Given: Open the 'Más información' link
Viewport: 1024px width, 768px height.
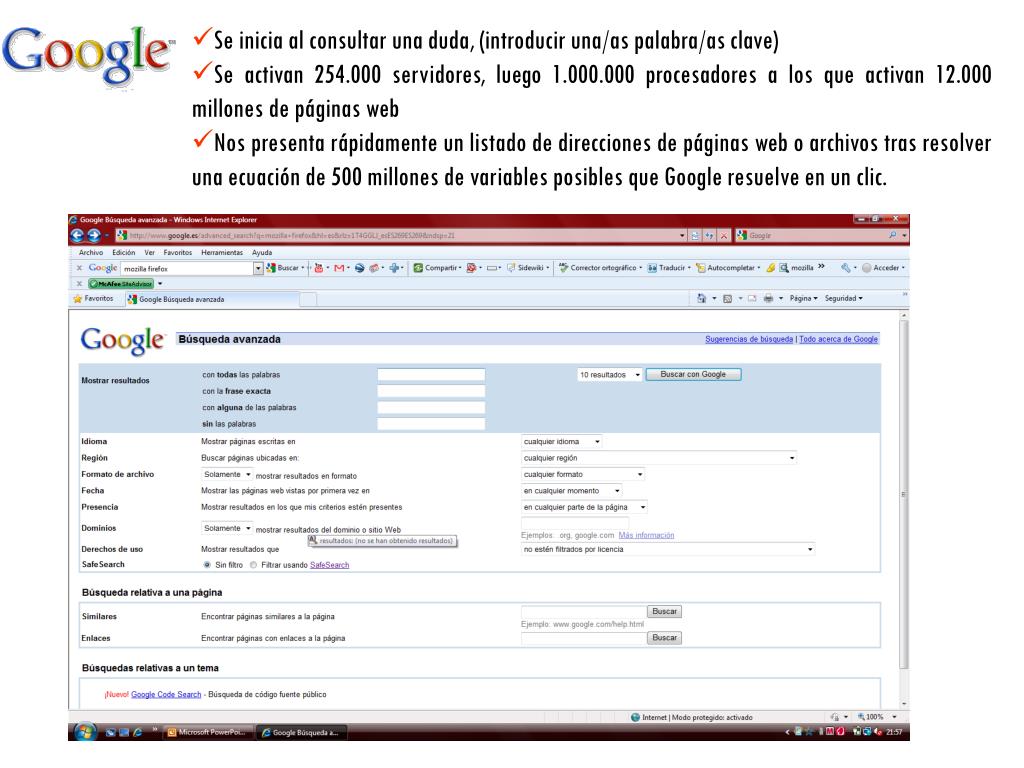Looking at the screenshot, I should (x=647, y=536).
